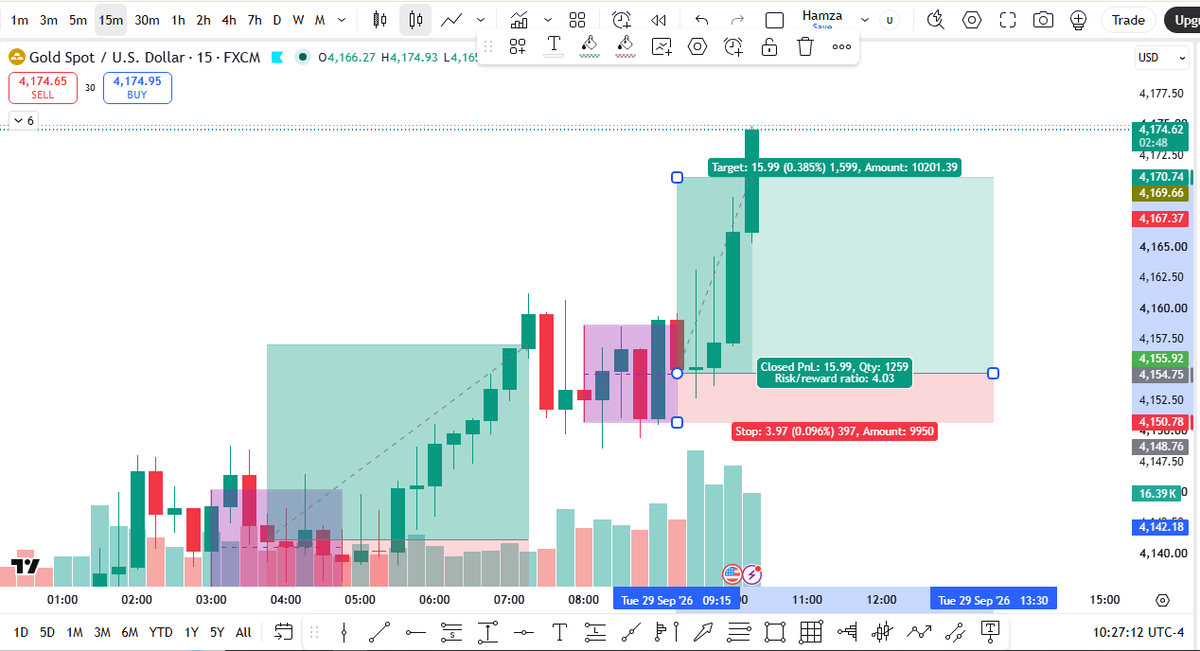This screenshot has width=1200, height=651.
Task: Switch to the YTD date range
Action: pyautogui.click(x=161, y=632)
